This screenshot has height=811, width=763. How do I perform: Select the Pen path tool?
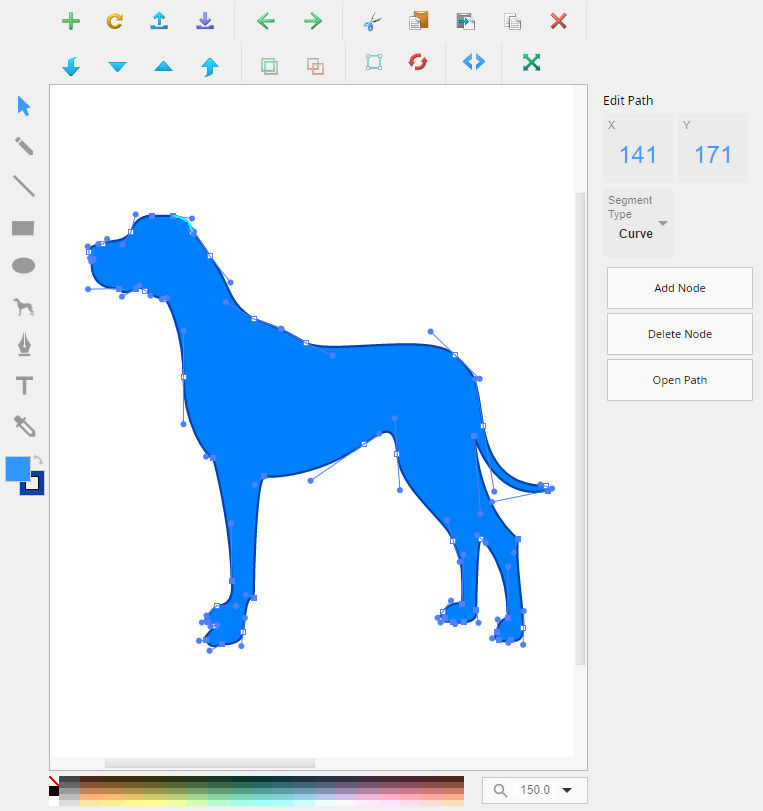pos(24,346)
